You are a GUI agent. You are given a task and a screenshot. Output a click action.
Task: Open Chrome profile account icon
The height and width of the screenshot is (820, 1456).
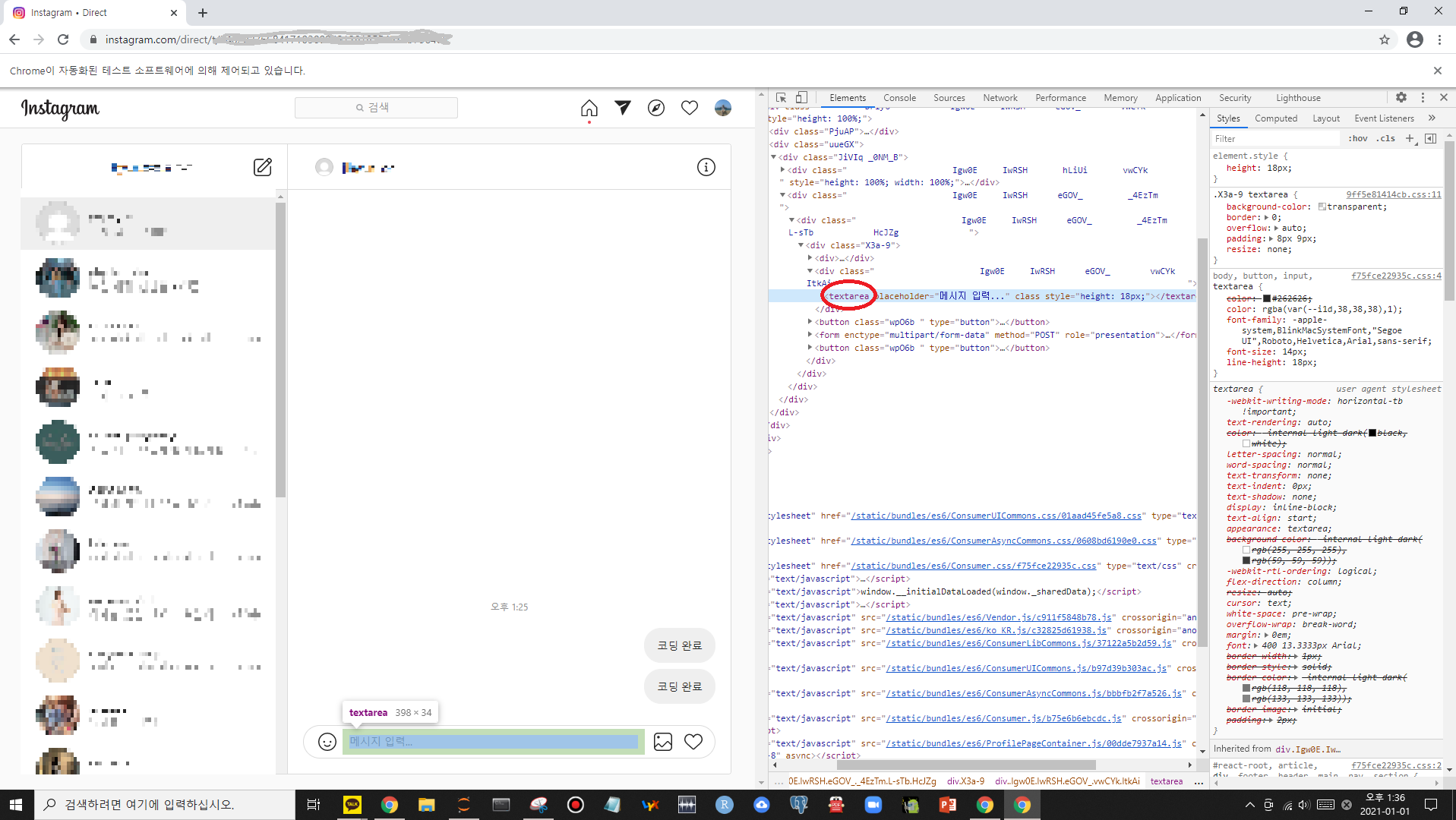1415,39
